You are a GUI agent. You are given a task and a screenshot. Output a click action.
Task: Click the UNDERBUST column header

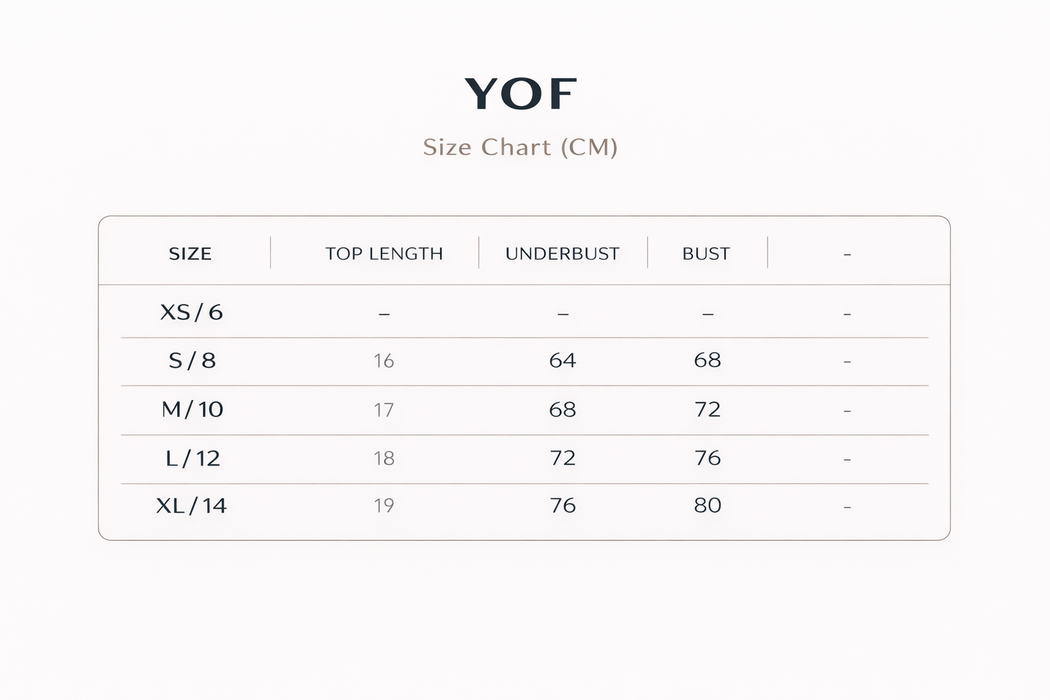click(562, 254)
